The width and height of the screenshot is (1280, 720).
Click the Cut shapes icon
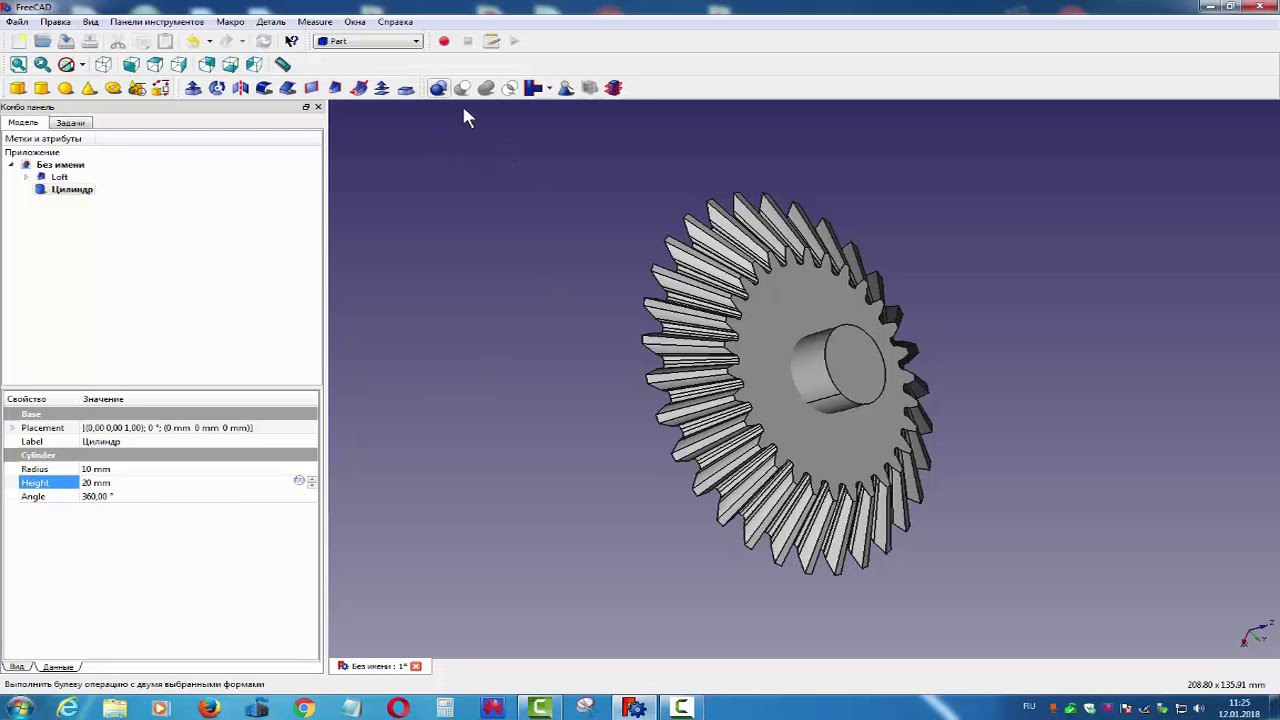462,88
